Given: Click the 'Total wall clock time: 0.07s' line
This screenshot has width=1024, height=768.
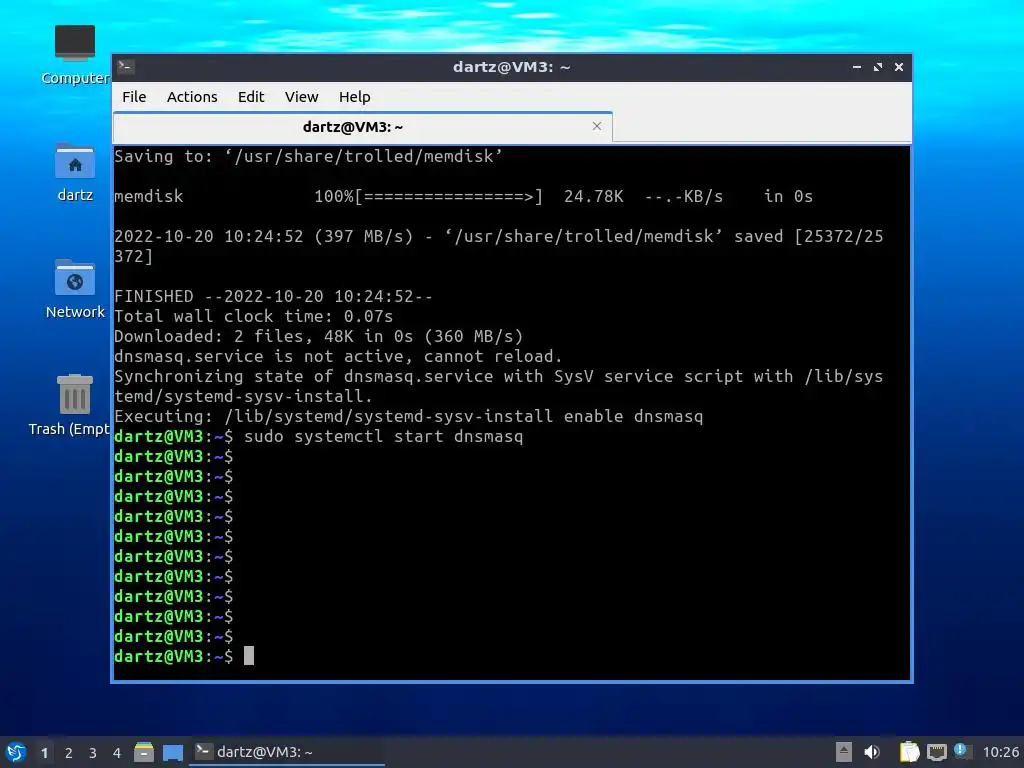Looking at the screenshot, I should tap(253, 317).
